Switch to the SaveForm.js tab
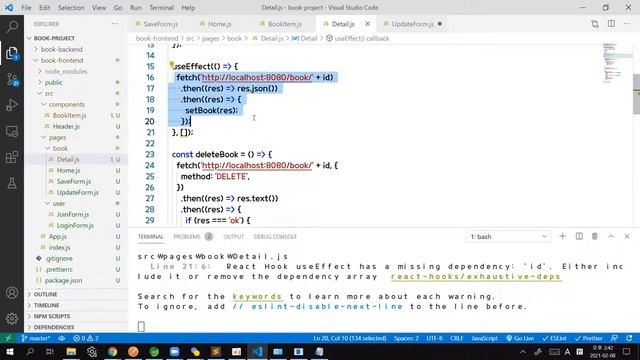This screenshot has width=640, height=360. 160,24
